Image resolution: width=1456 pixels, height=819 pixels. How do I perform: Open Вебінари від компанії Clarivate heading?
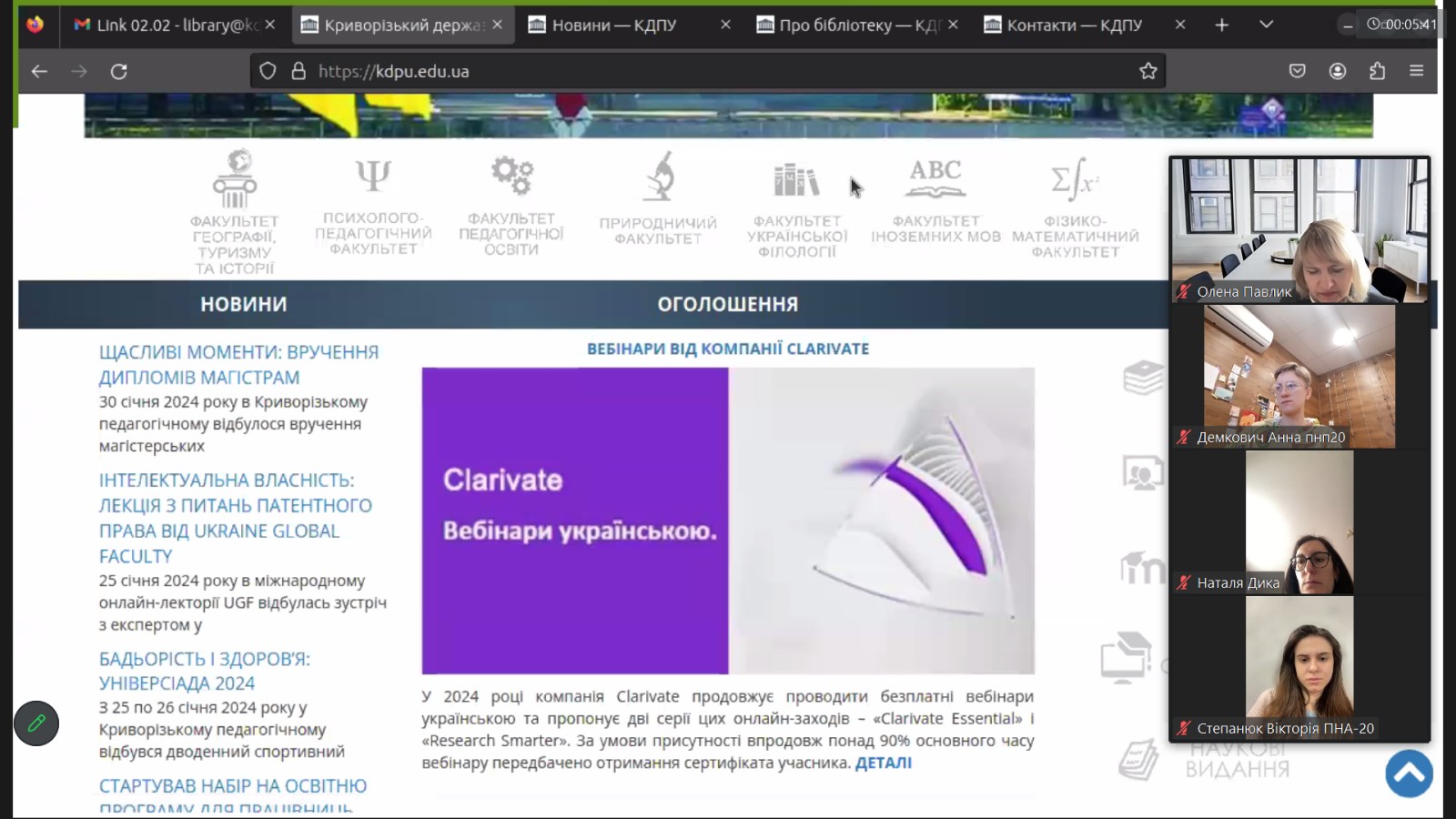point(728,349)
